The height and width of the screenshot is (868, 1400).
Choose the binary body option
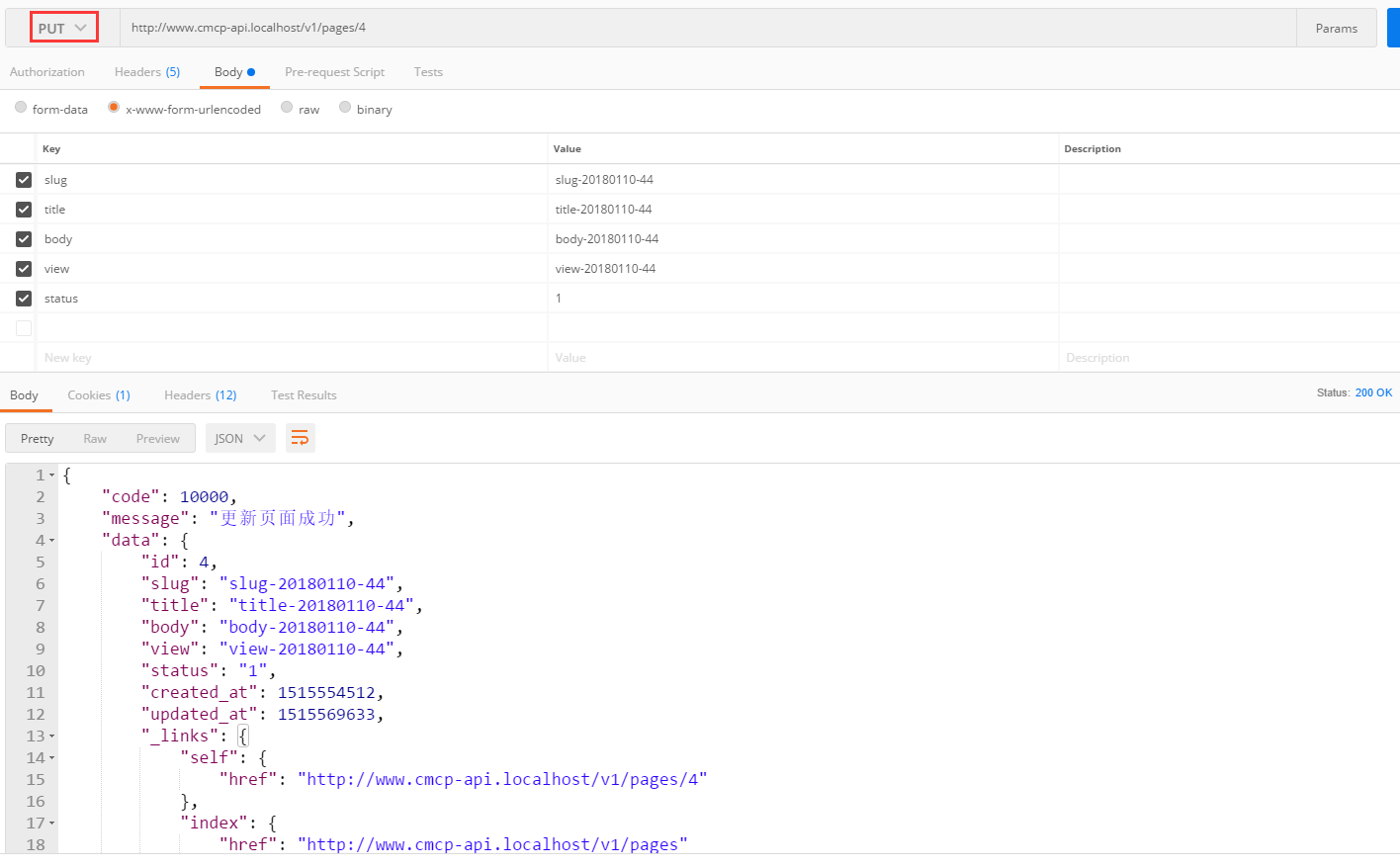[345, 108]
